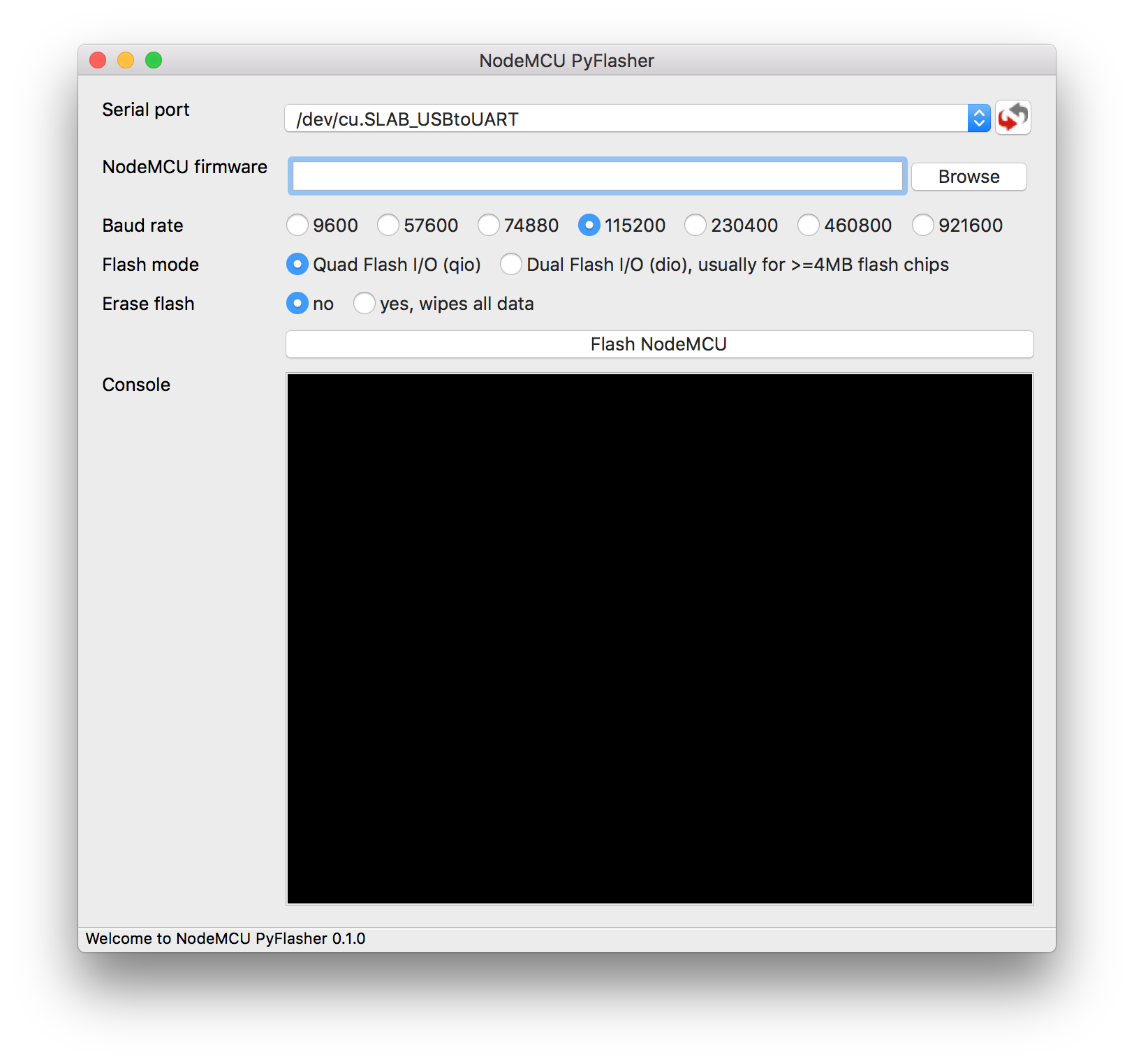1134x1064 pixels.
Task: Click the Baud rate label
Action: tap(143, 226)
